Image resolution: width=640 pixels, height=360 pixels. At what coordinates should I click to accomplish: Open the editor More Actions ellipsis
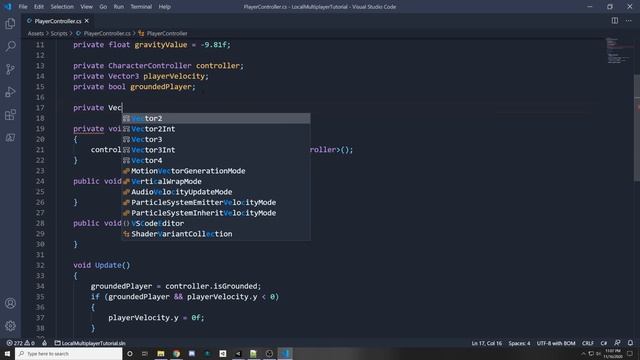[x=629, y=21]
